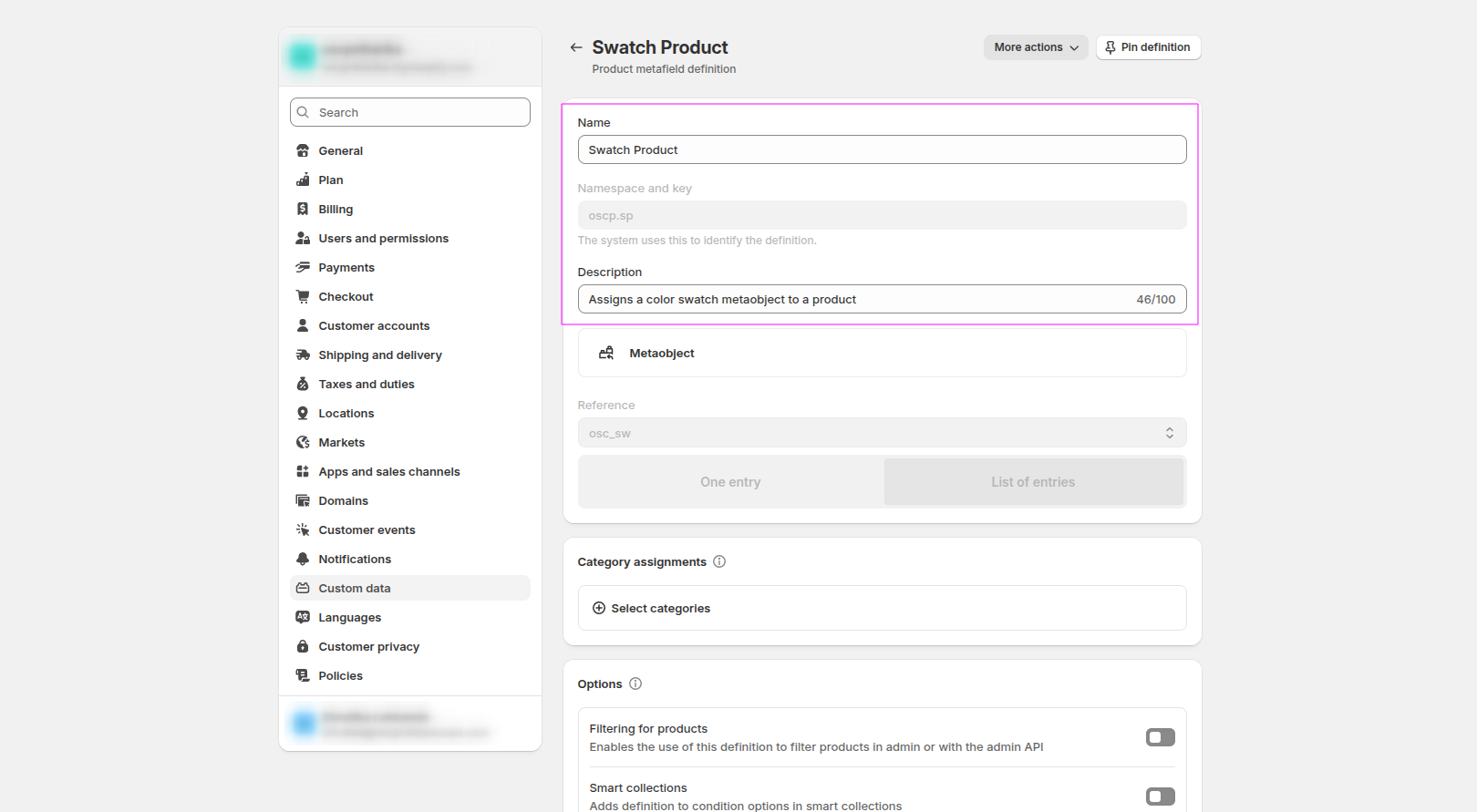
Task: Click the Customer accounts person icon
Action: tap(303, 325)
